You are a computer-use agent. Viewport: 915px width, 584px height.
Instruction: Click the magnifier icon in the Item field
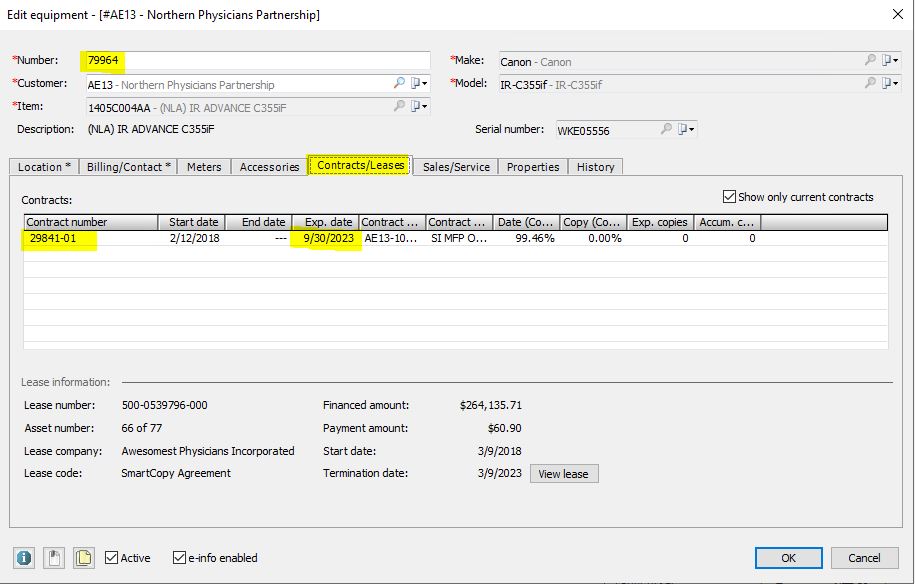(399, 106)
